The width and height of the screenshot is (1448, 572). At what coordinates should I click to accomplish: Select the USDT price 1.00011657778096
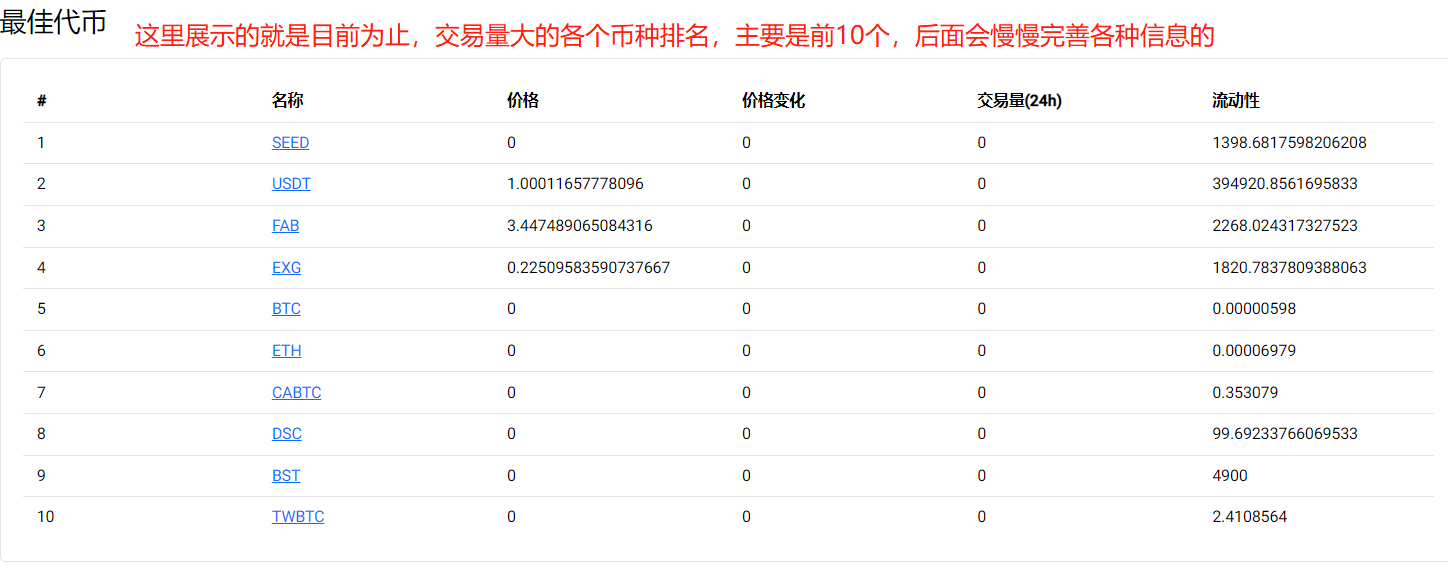click(x=575, y=184)
